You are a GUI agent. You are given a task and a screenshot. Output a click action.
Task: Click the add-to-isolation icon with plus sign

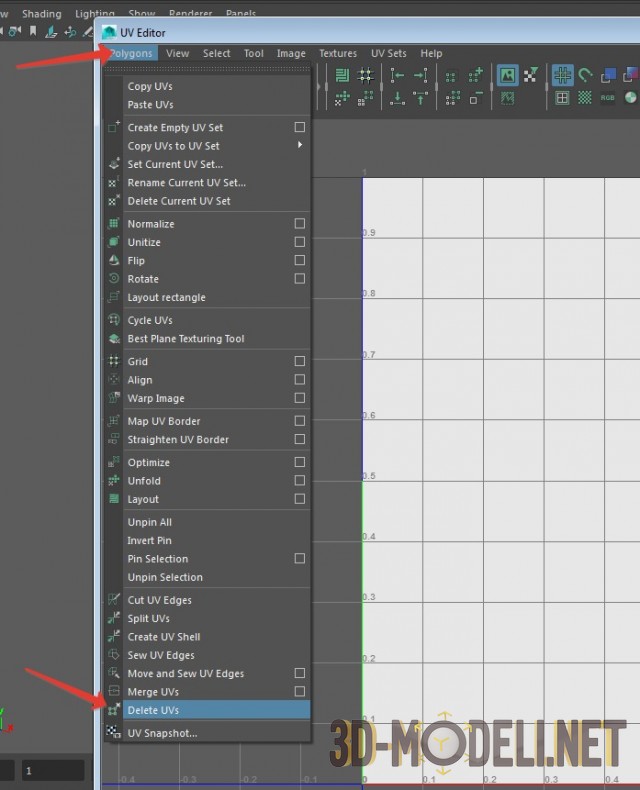tap(476, 76)
